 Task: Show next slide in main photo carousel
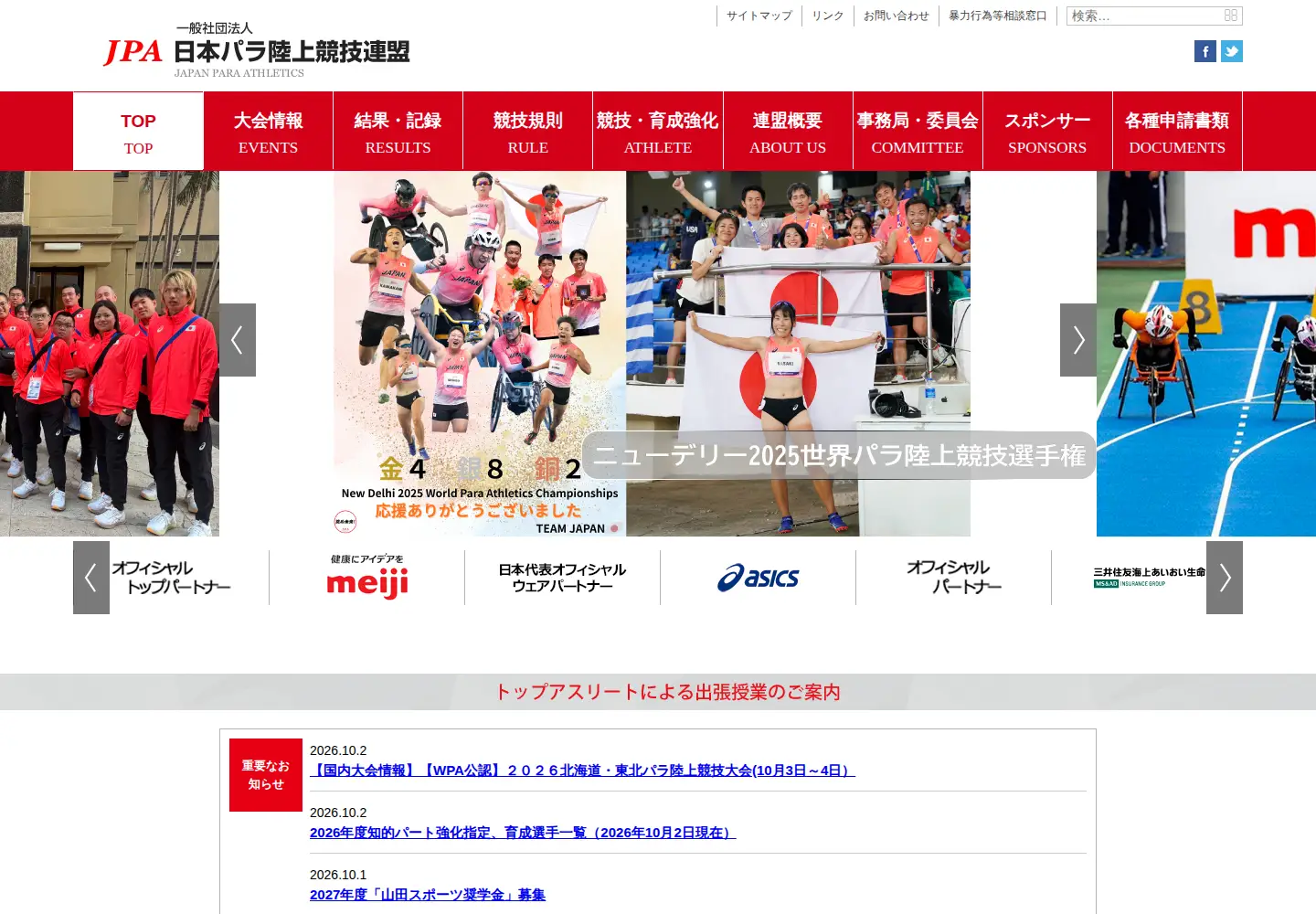[x=1078, y=340]
